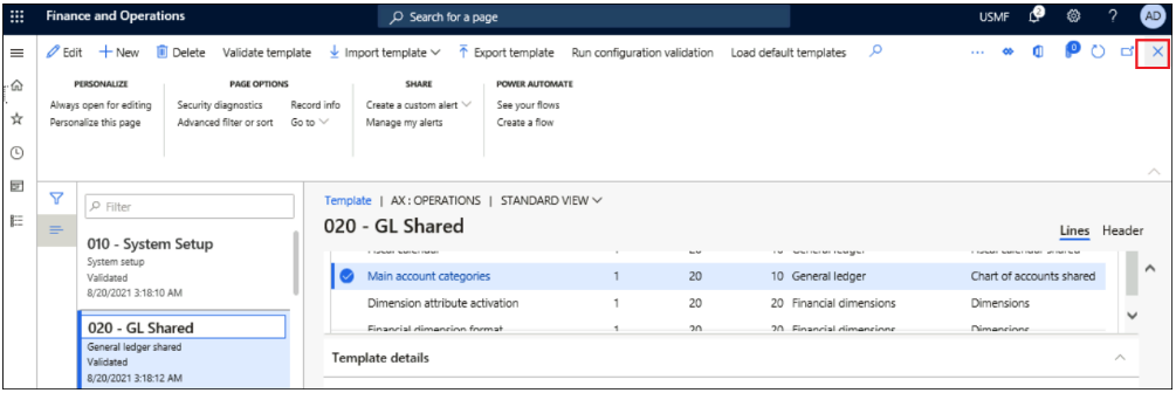
Task: Click Export template
Action: [506, 52]
